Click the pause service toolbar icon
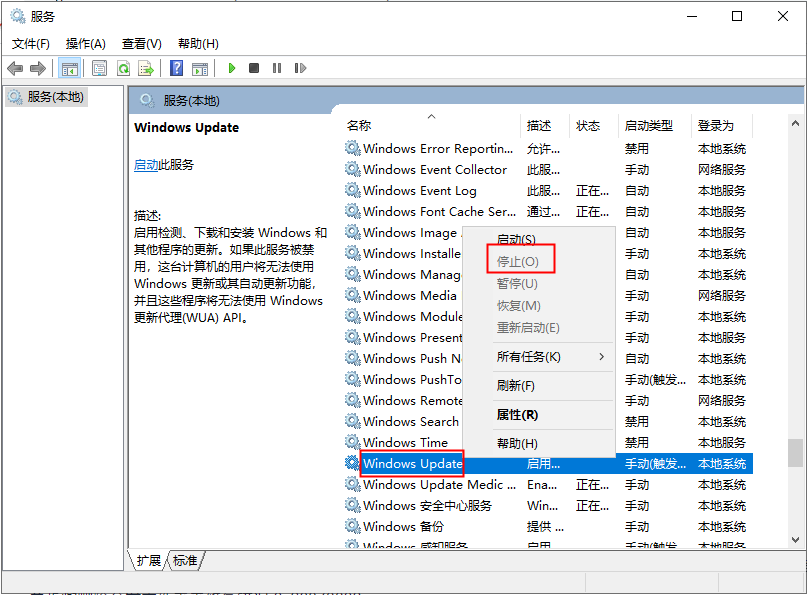 coord(277,68)
